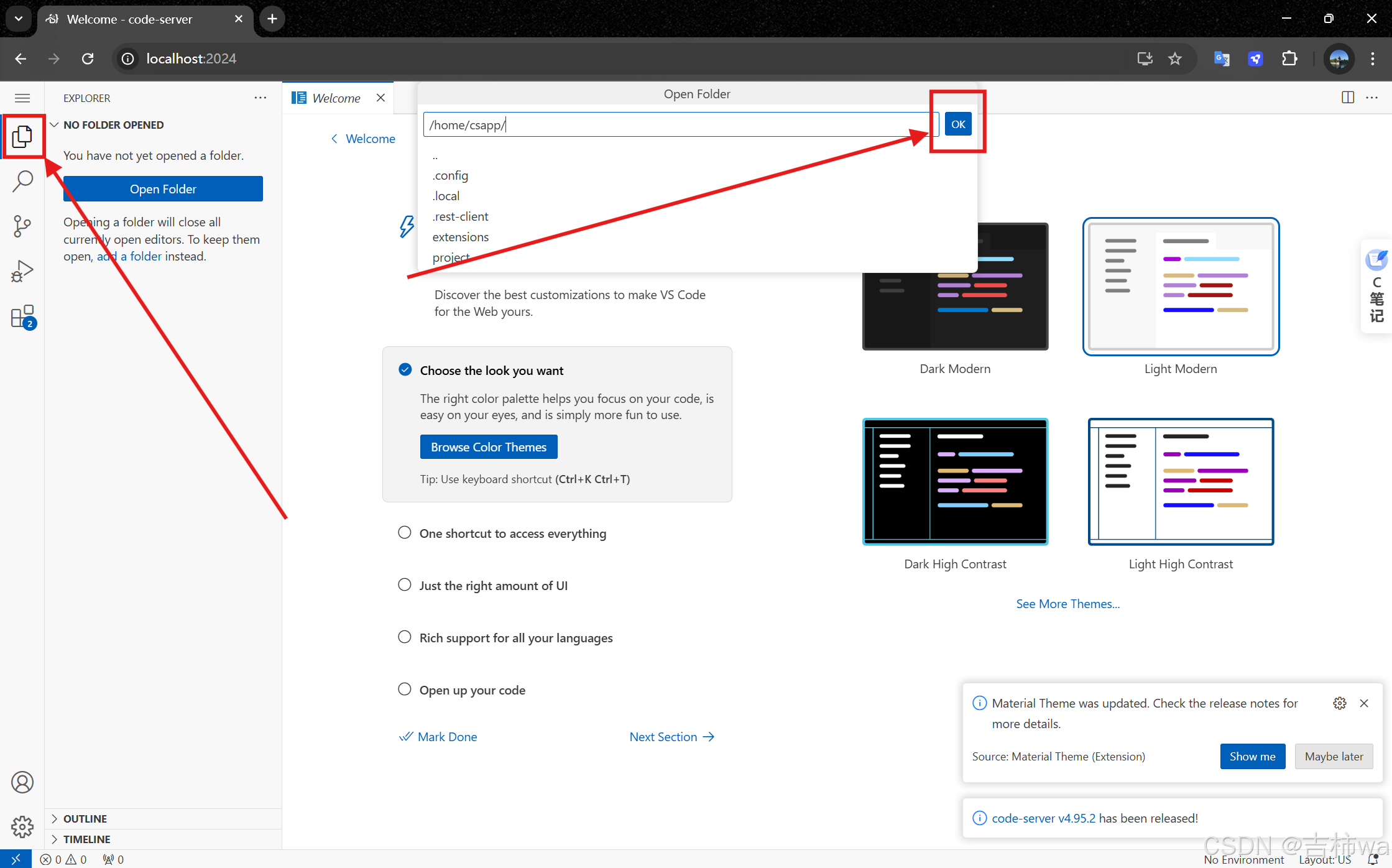This screenshot has height=868, width=1392.
Task: Open the Run and Debug view
Action: tap(22, 270)
